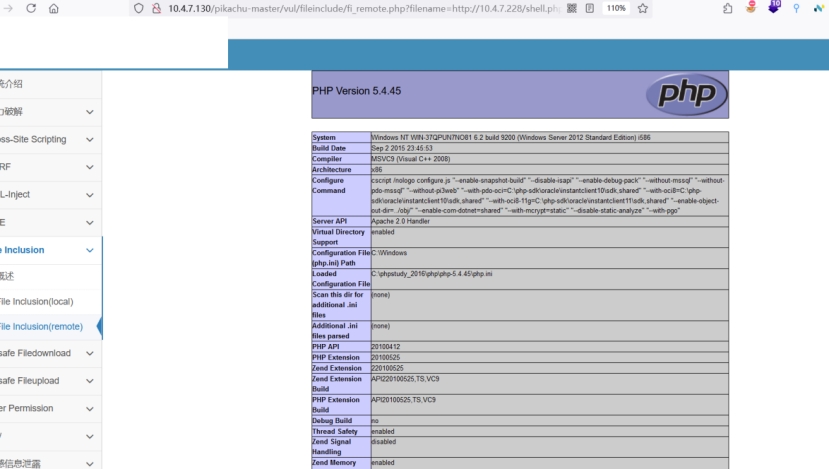The height and width of the screenshot is (469, 829).
Task: Bookmark this page with the star icon
Action: [642, 8]
